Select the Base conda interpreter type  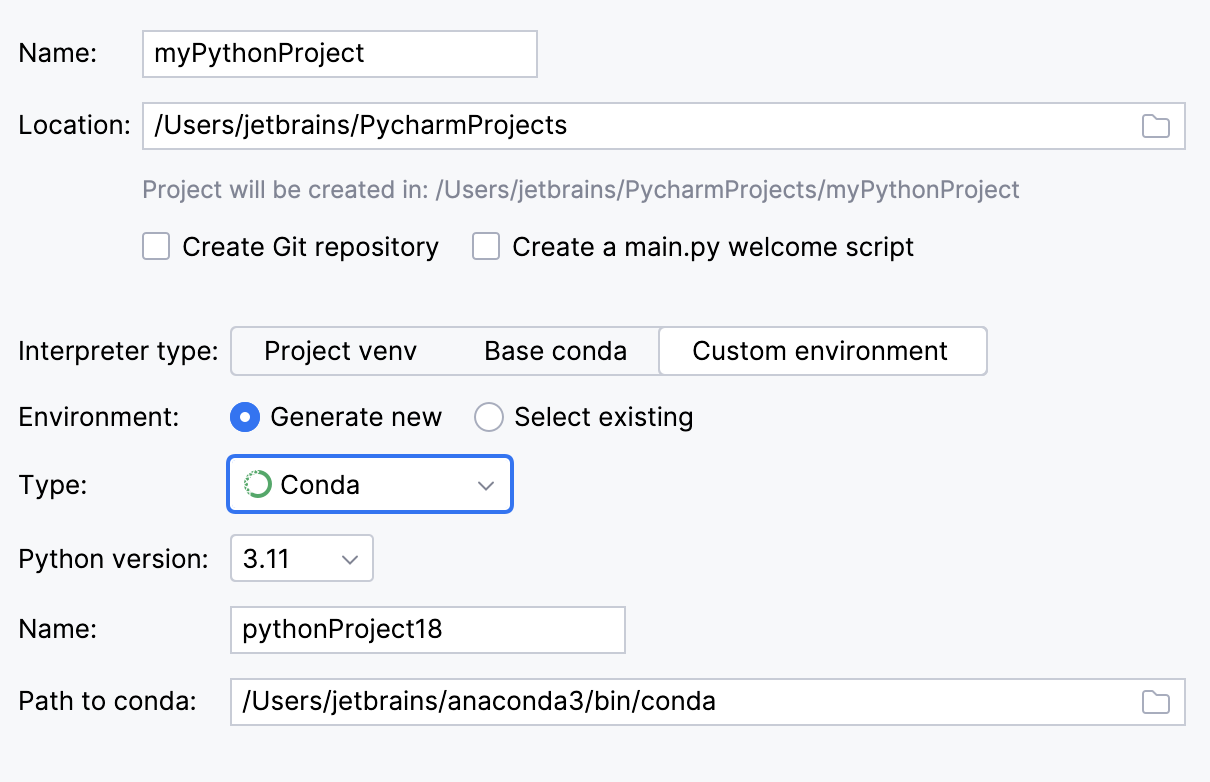(x=555, y=351)
